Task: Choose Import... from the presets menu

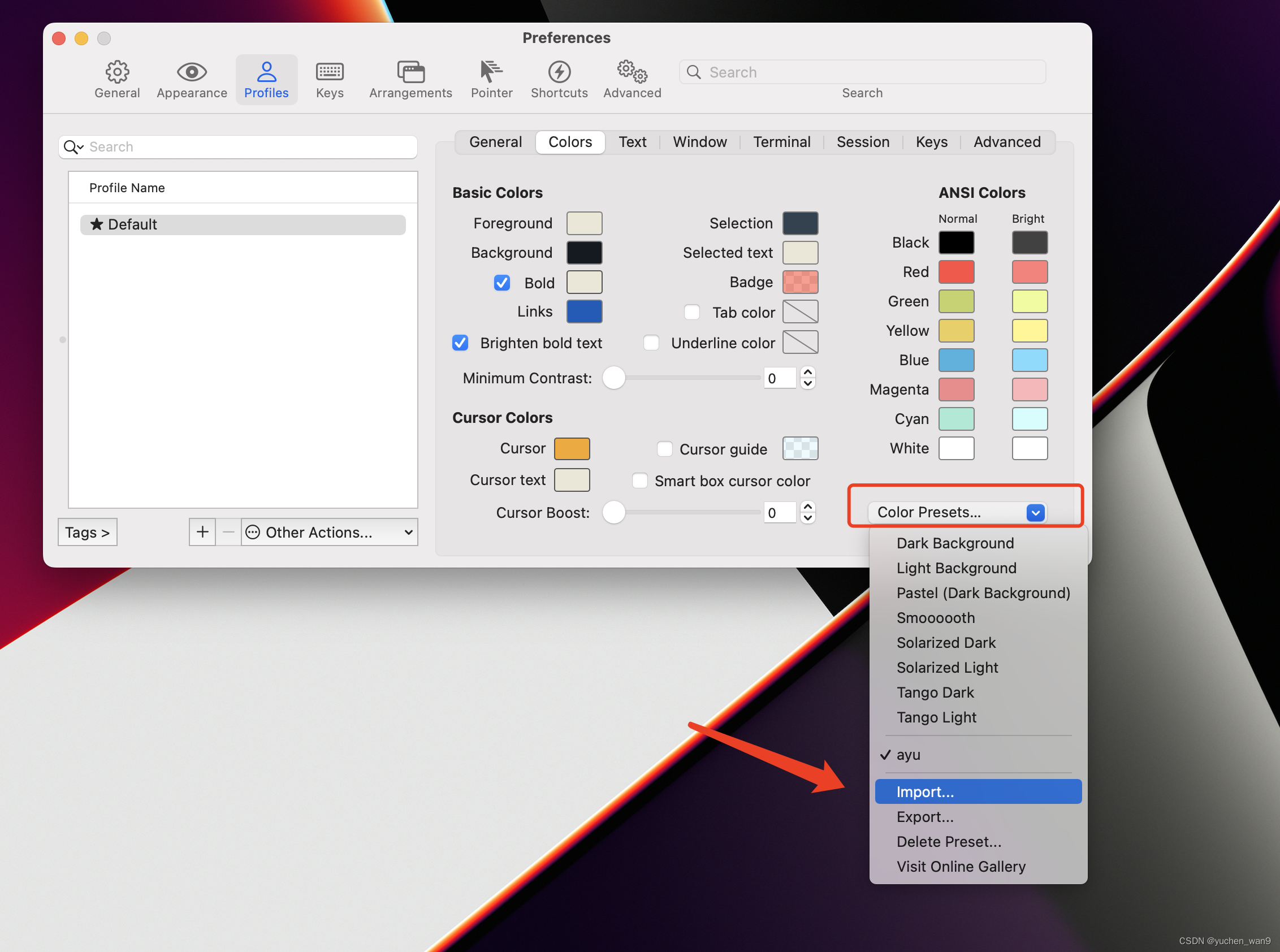Action: click(x=925, y=792)
